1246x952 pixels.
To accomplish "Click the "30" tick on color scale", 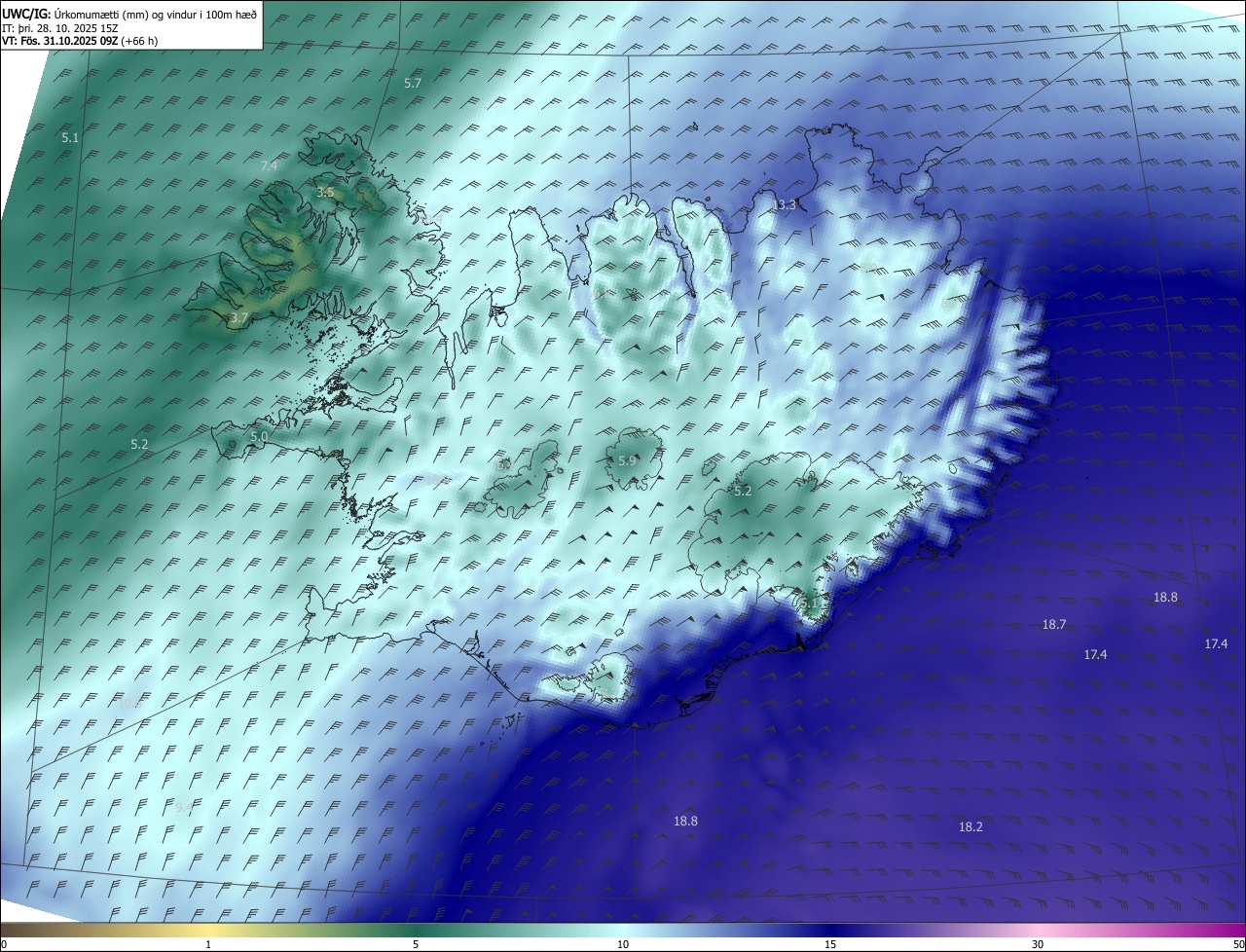I will (x=1038, y=944).
